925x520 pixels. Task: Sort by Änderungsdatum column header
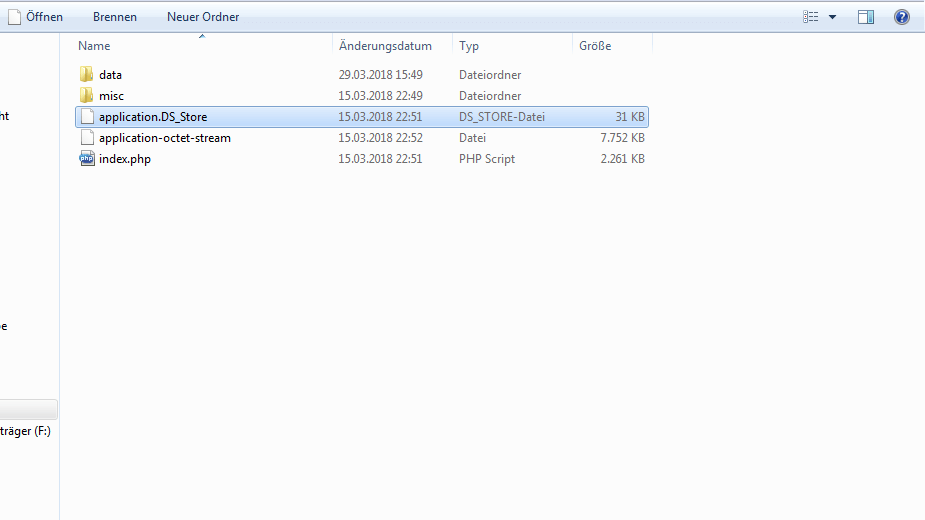385,46
